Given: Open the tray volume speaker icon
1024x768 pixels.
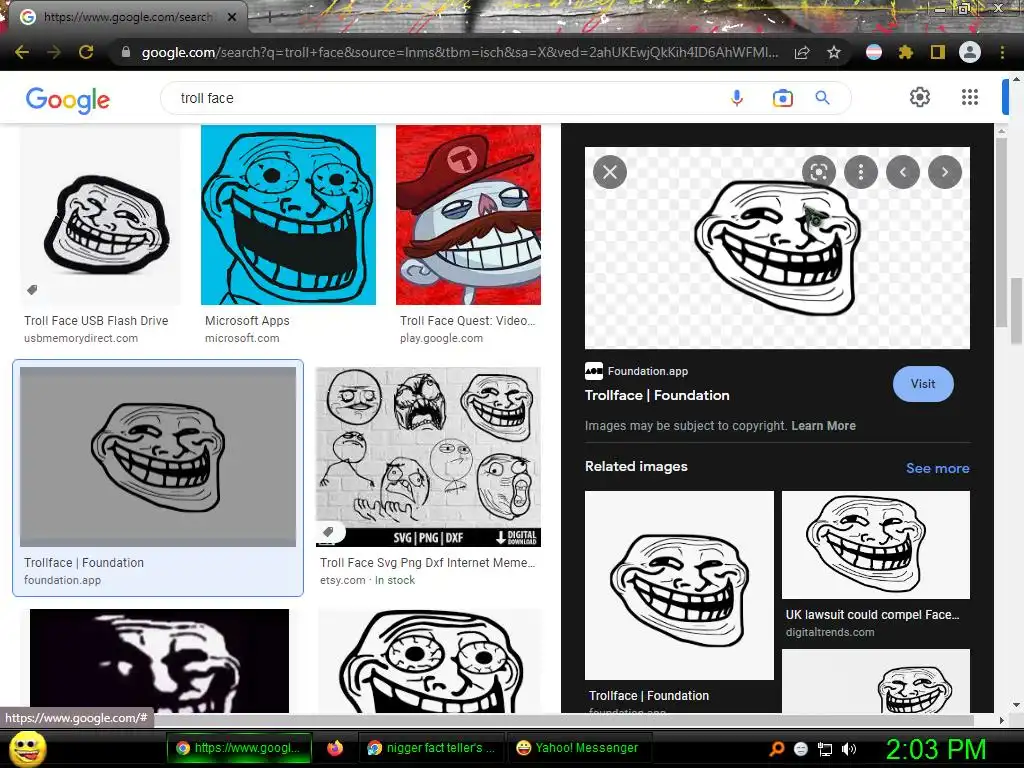Looking at the screenshot, I should click(848, 749).
